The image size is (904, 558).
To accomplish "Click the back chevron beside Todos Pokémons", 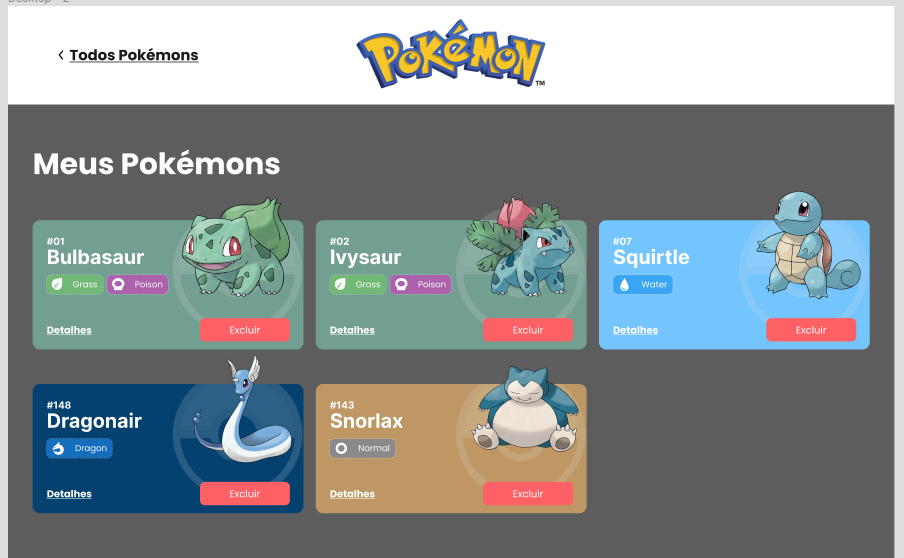I will (61, 55).
